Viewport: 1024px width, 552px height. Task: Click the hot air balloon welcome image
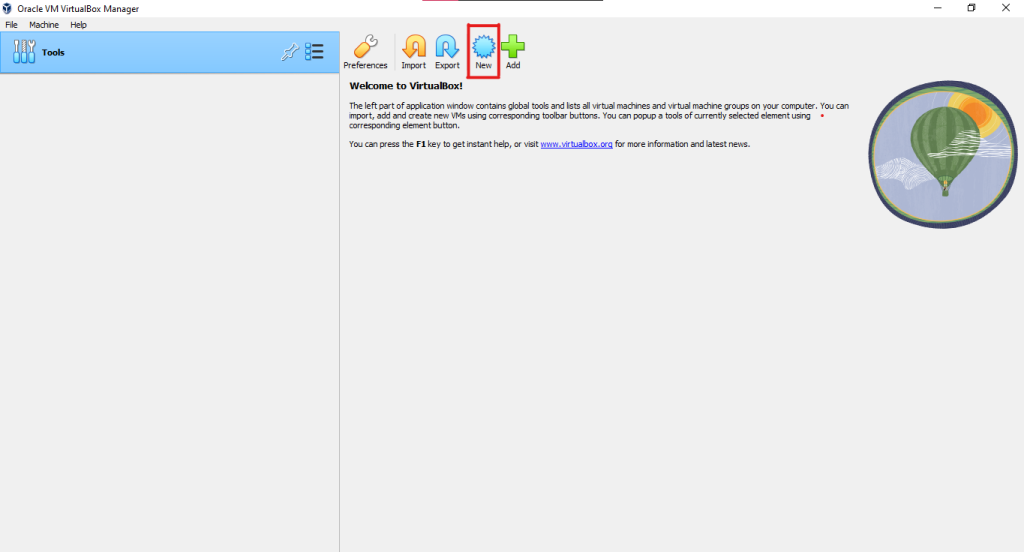[942, 154]
